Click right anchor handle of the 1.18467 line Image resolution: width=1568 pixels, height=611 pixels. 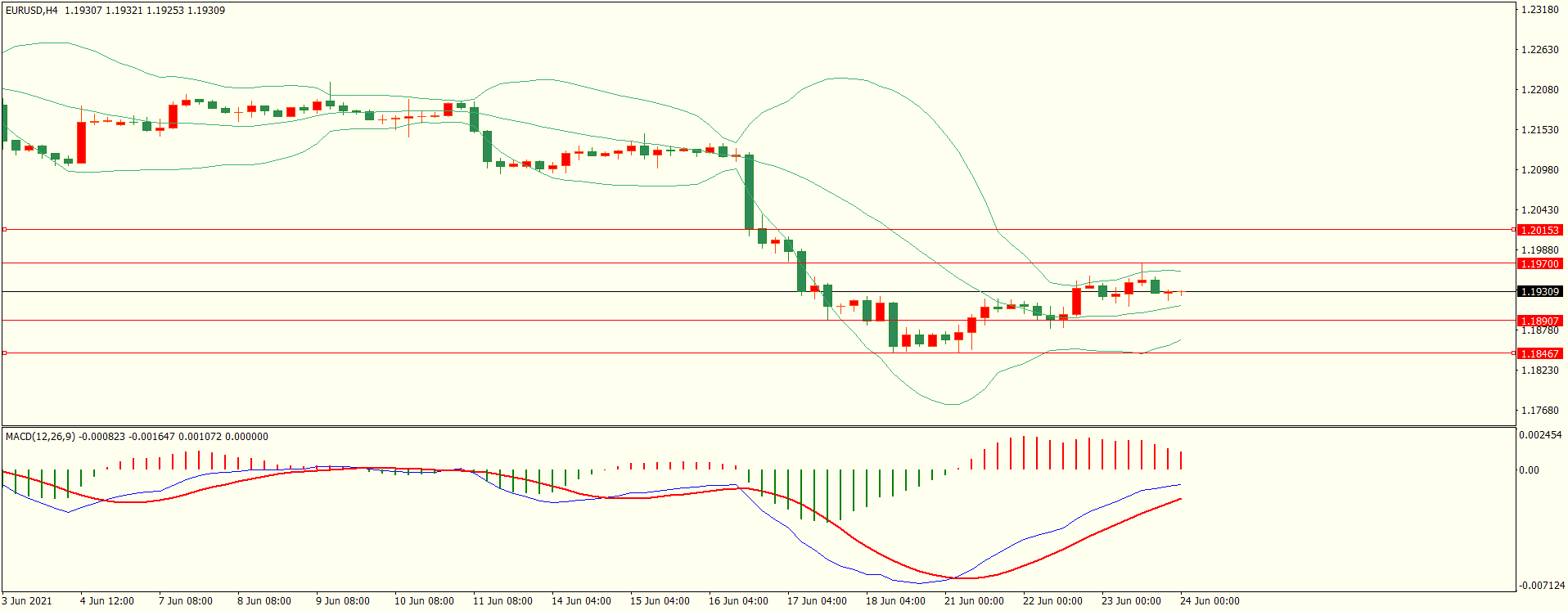pyautogui.click(x=1514, y=353)
